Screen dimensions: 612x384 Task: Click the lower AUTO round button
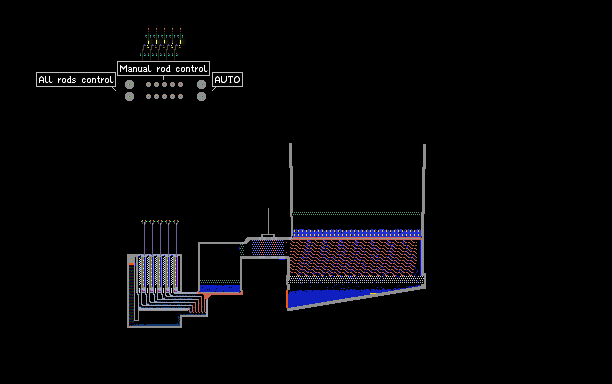[201, 96]
